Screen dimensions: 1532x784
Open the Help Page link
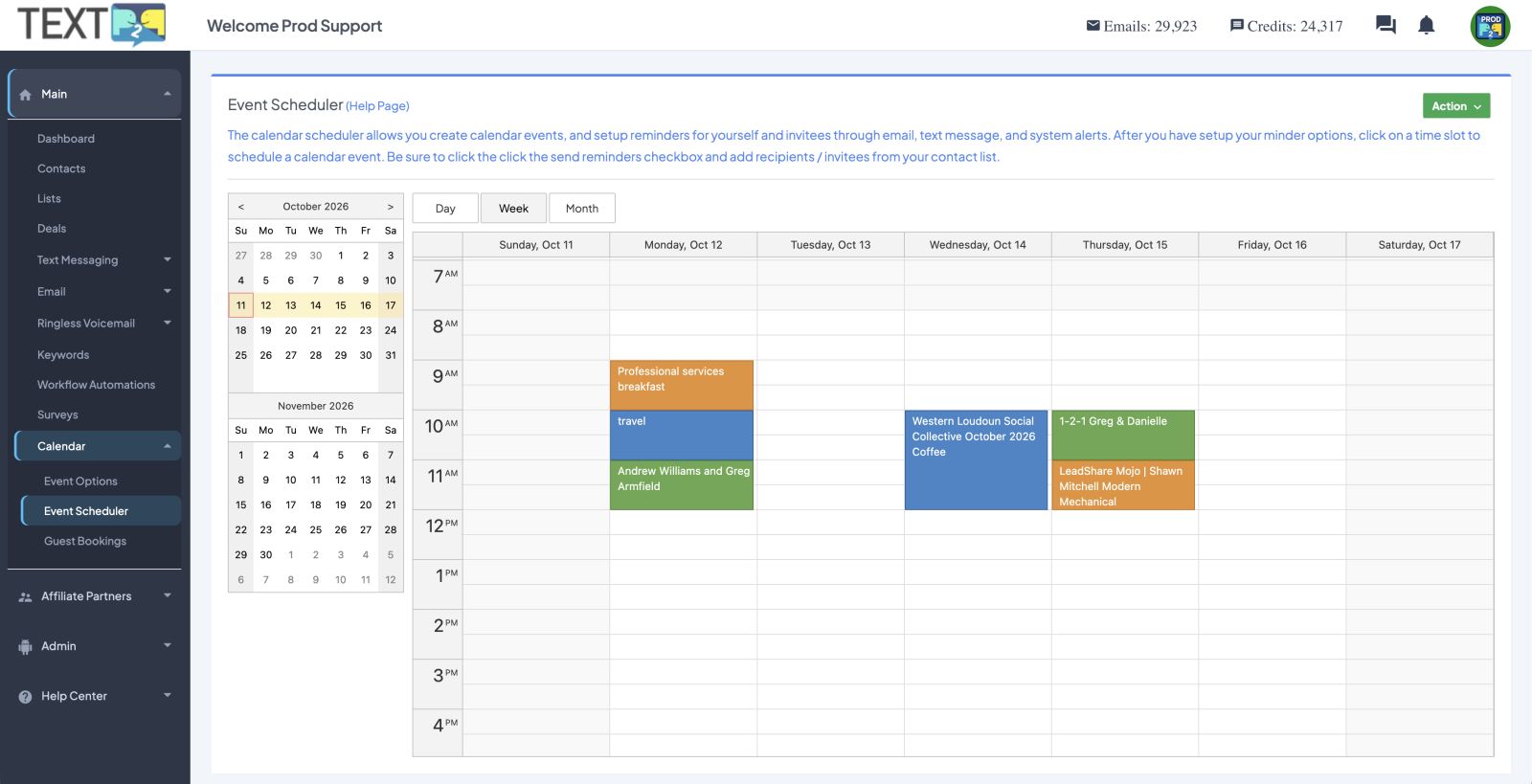(377, 106)
